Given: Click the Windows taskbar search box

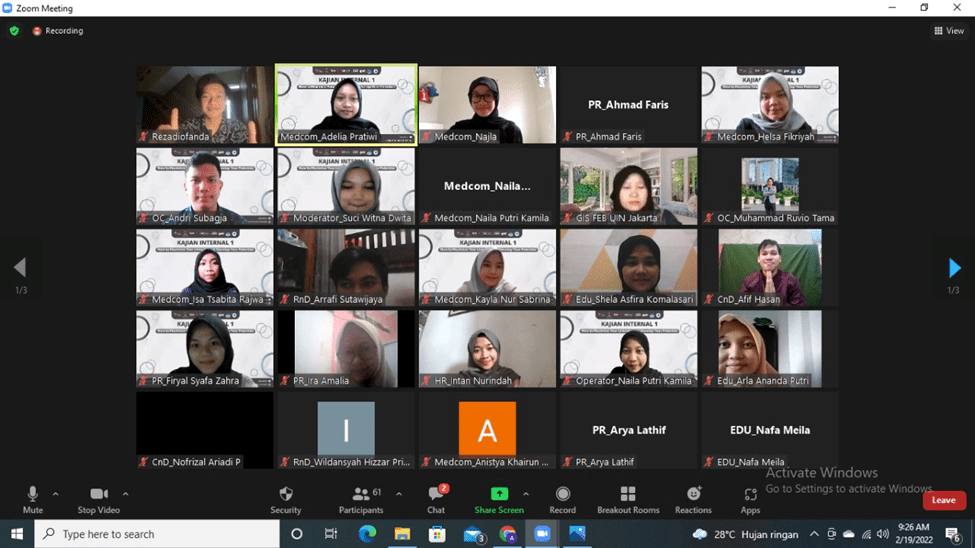Looking at the screenshot, I should tap(158, 534).
